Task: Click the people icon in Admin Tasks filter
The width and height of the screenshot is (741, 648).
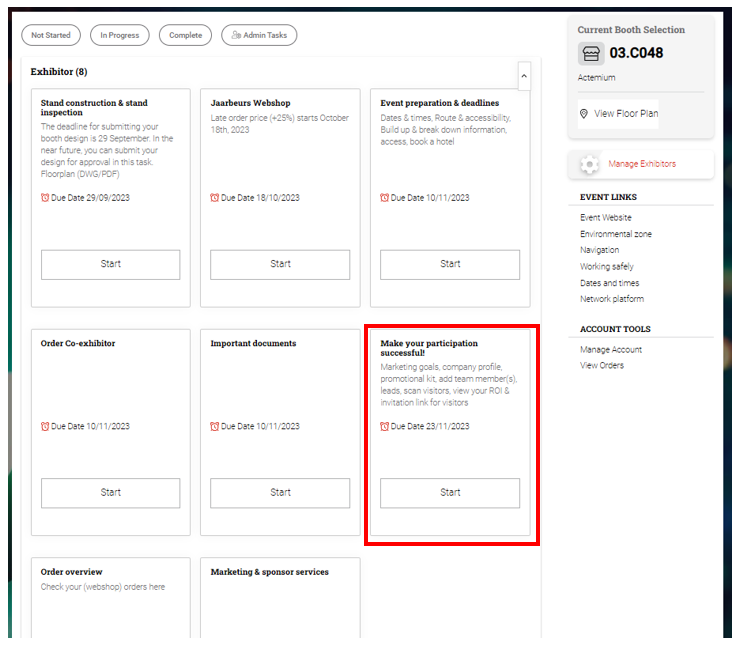Action: 236,35
